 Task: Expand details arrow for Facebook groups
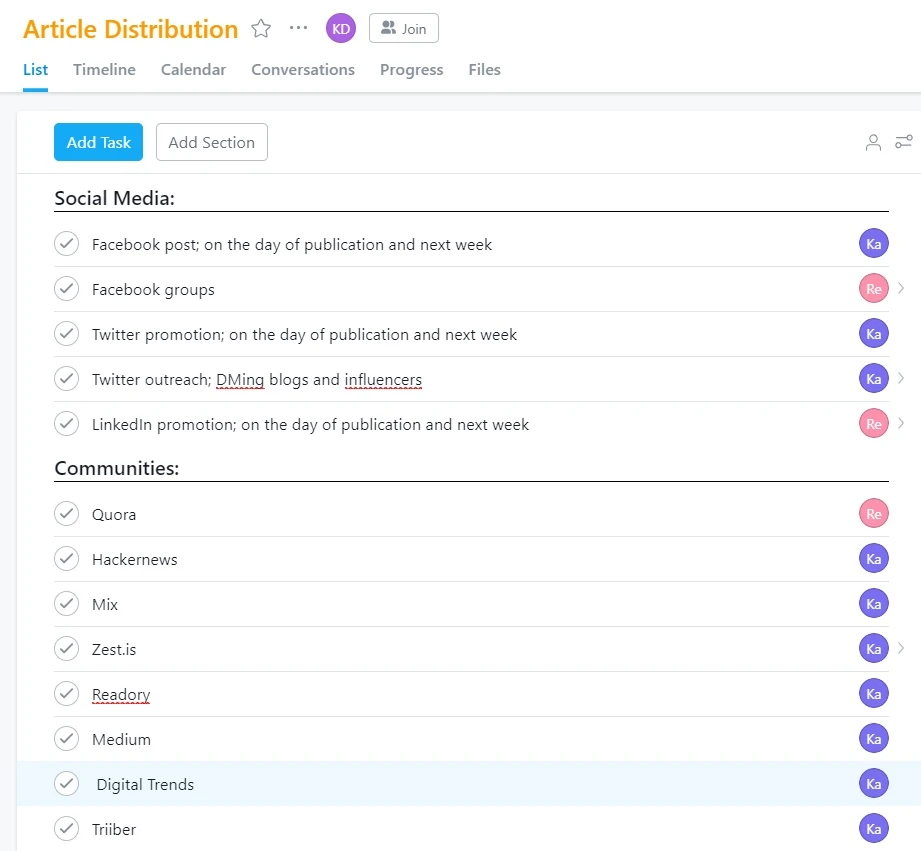coord(901,289)
